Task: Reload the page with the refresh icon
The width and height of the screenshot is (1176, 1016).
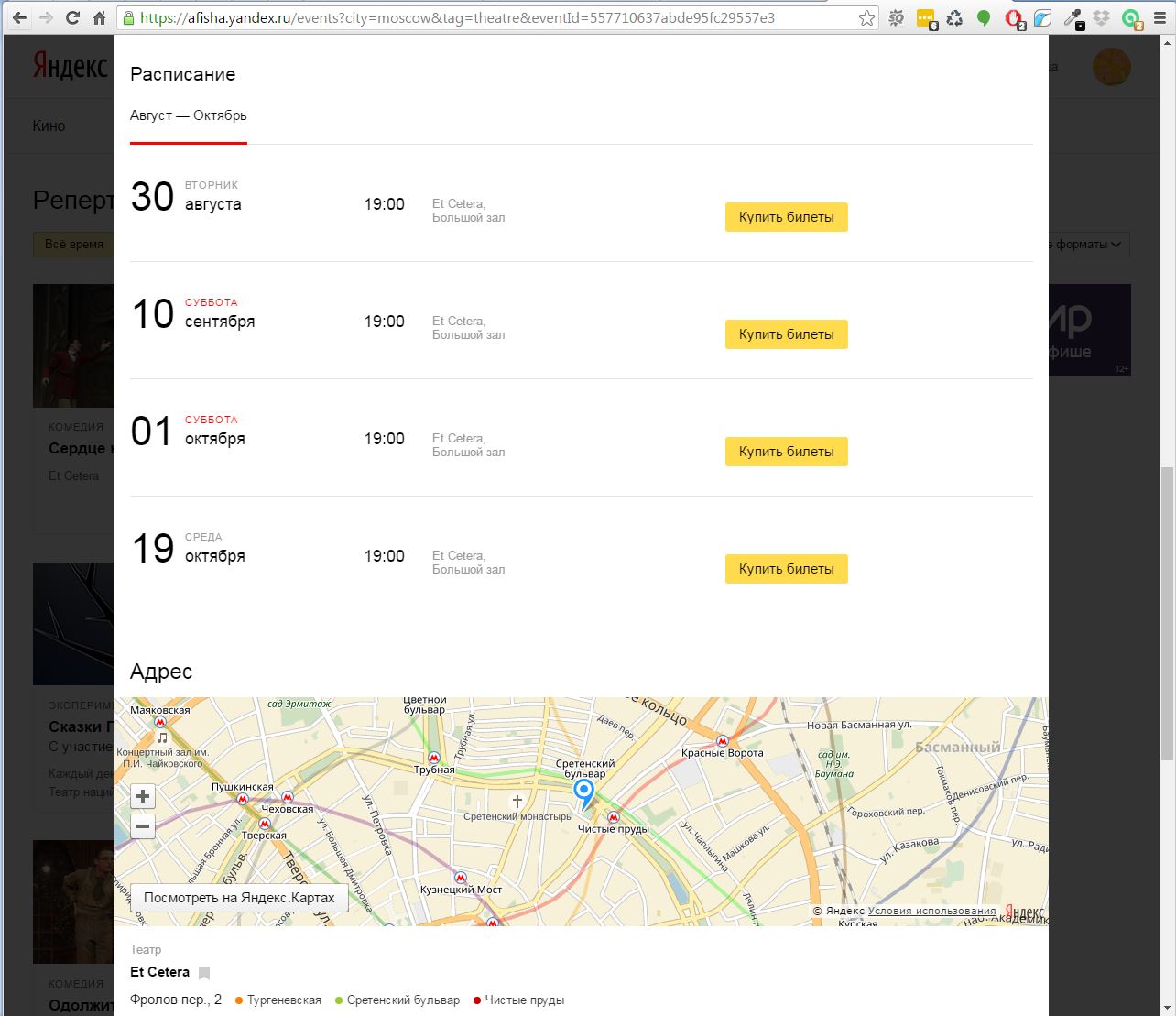Action: coord(72,17)
